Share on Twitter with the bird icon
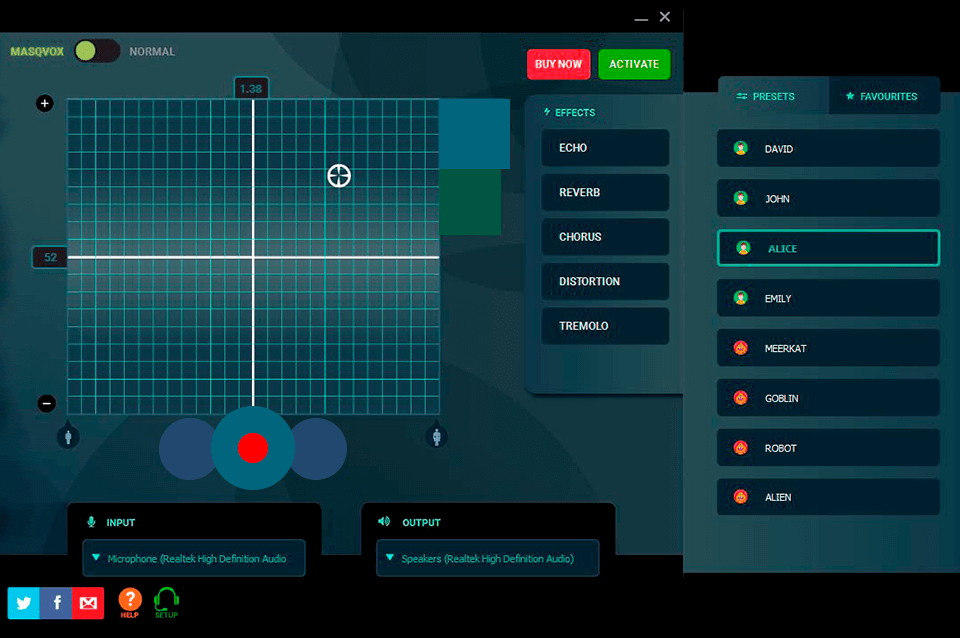 [23, 603]
